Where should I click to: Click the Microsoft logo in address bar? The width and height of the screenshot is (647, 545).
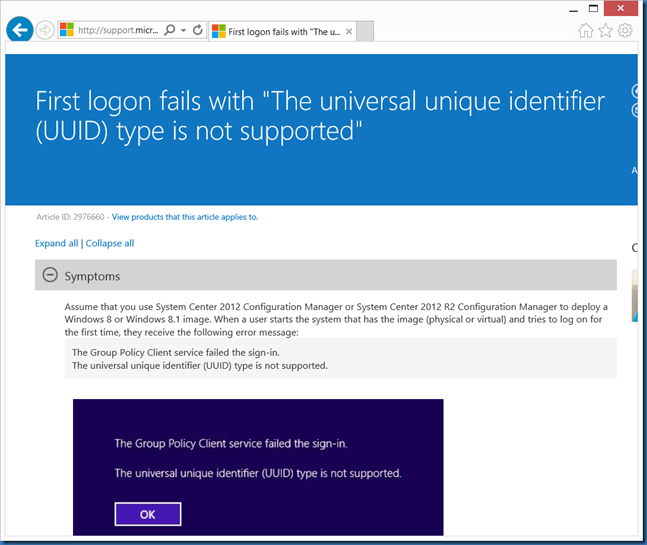coord(67,30)
